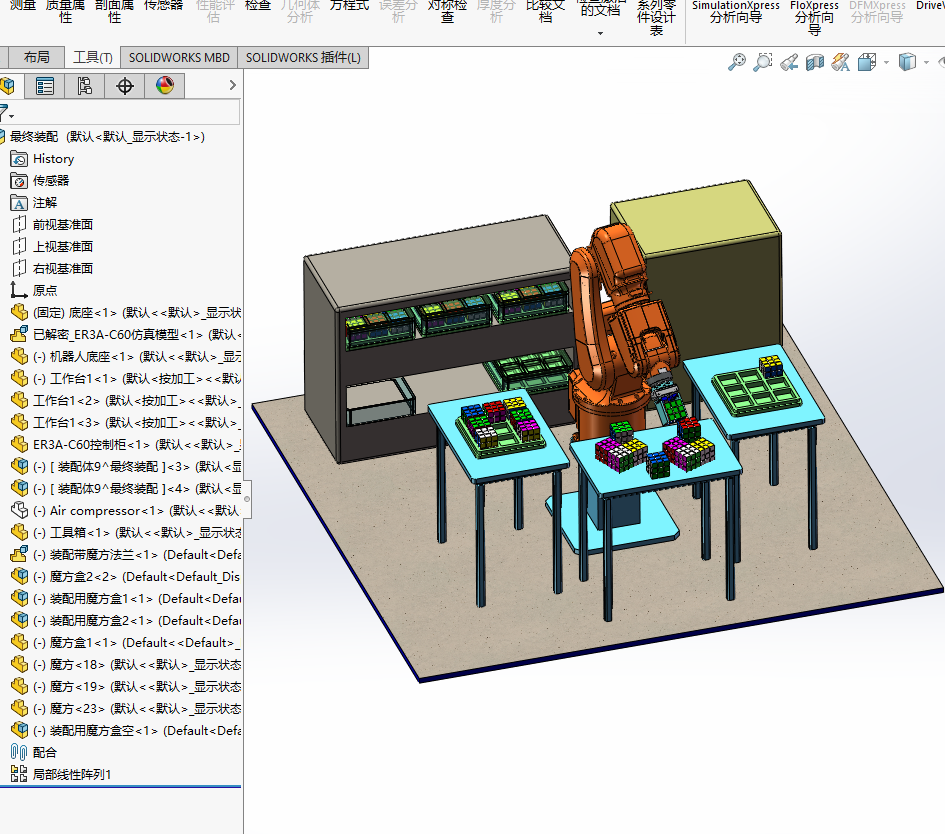Click the Zoom to Area icon
This screenshot has height=834, width=945.
(x=763, y=63)
